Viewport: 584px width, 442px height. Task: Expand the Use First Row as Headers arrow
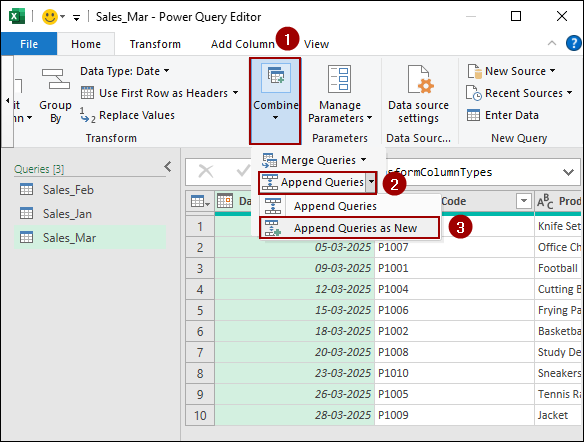235,92
